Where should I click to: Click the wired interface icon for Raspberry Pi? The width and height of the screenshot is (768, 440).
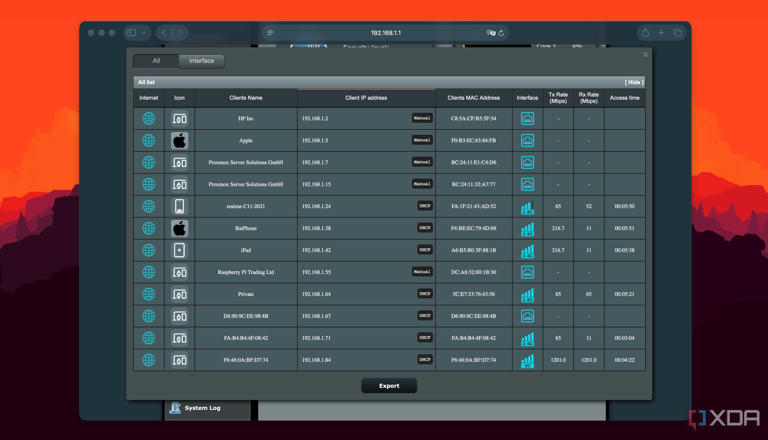(x=527, y=272)
